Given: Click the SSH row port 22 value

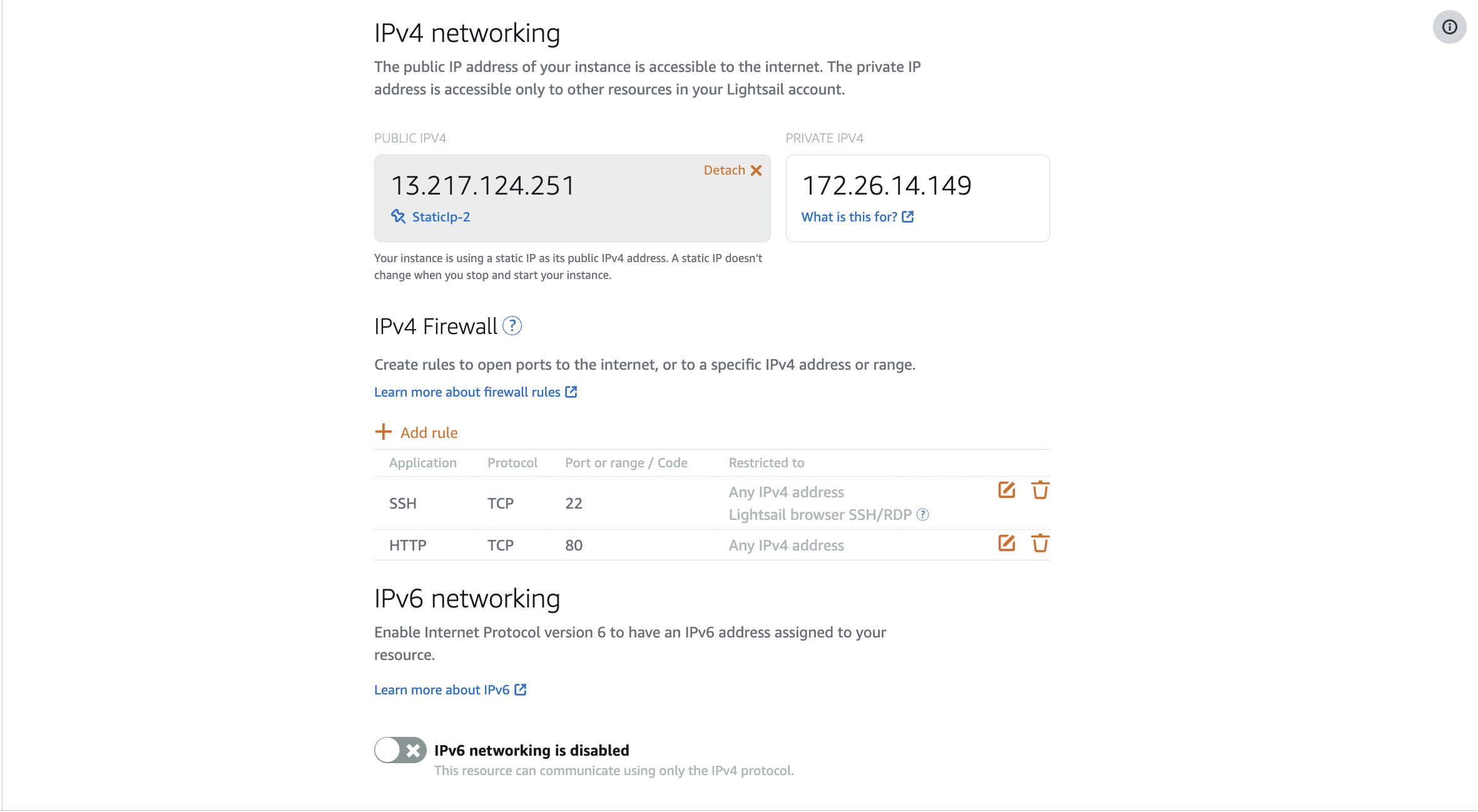Looking at the screenshot, I should click(574, 503).
